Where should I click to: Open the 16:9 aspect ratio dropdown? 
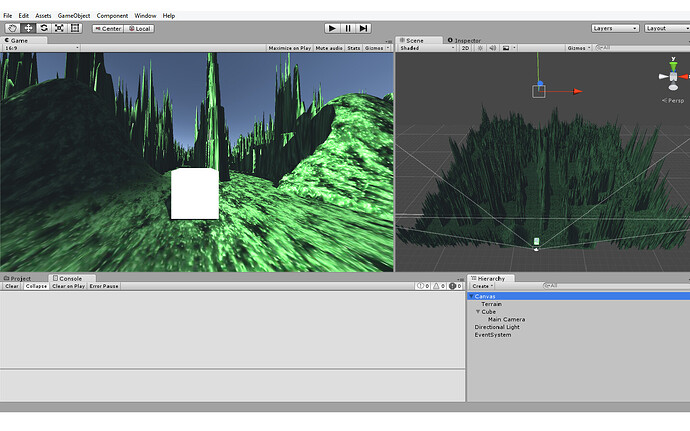tap(41, 48)
